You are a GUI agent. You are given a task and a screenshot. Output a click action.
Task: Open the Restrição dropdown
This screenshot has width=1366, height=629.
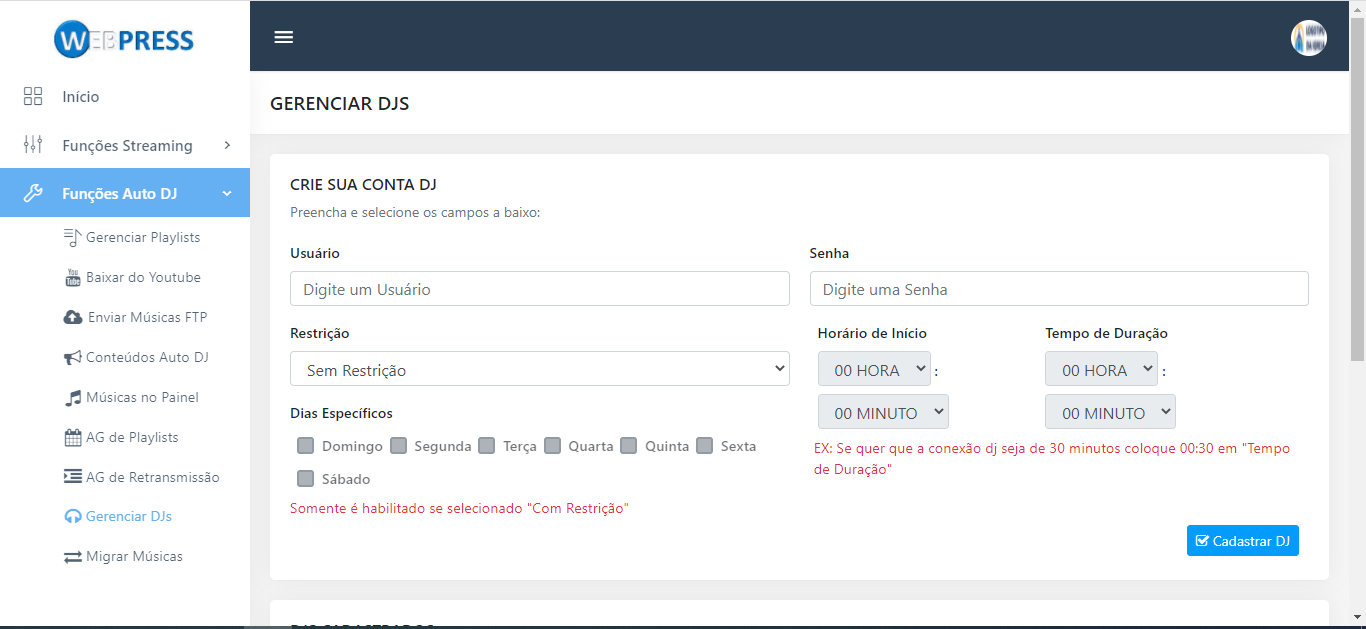pyautogui.click(x=539, y=369)
